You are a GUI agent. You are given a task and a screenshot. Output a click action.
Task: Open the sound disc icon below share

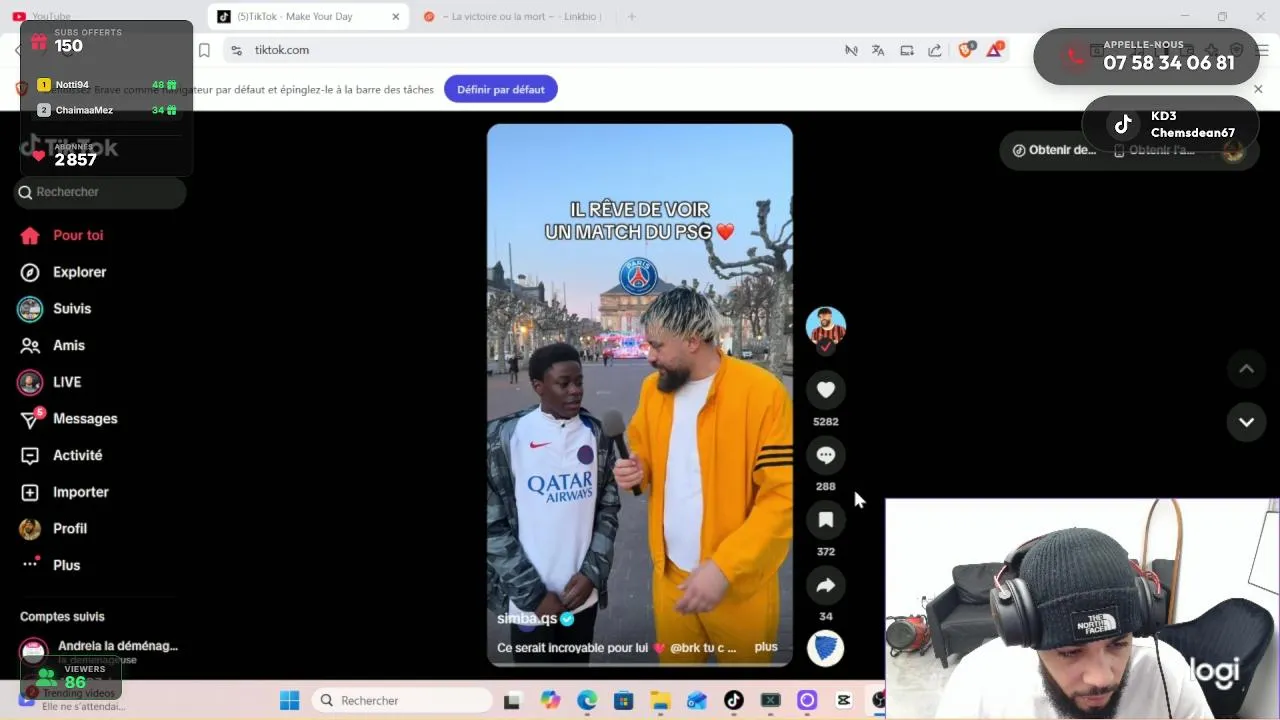point(825,648)
